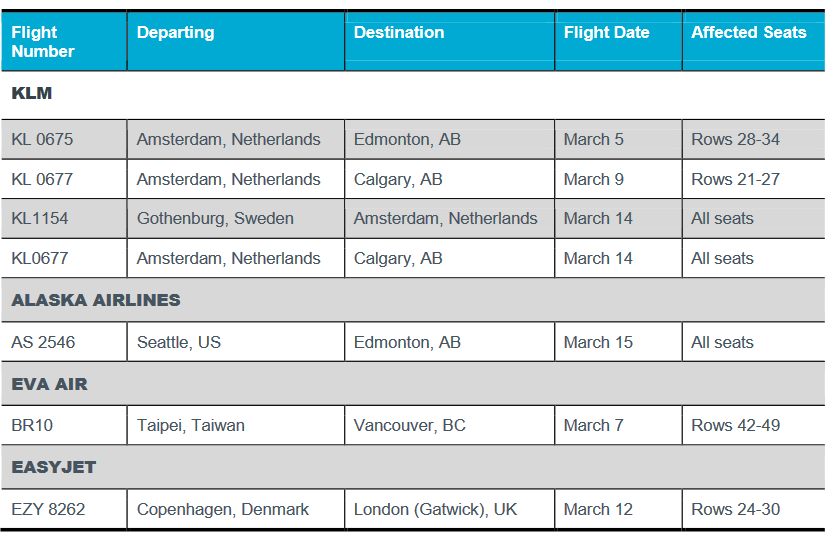
Task: Click the Destination column header
Action: click(450, 42)
